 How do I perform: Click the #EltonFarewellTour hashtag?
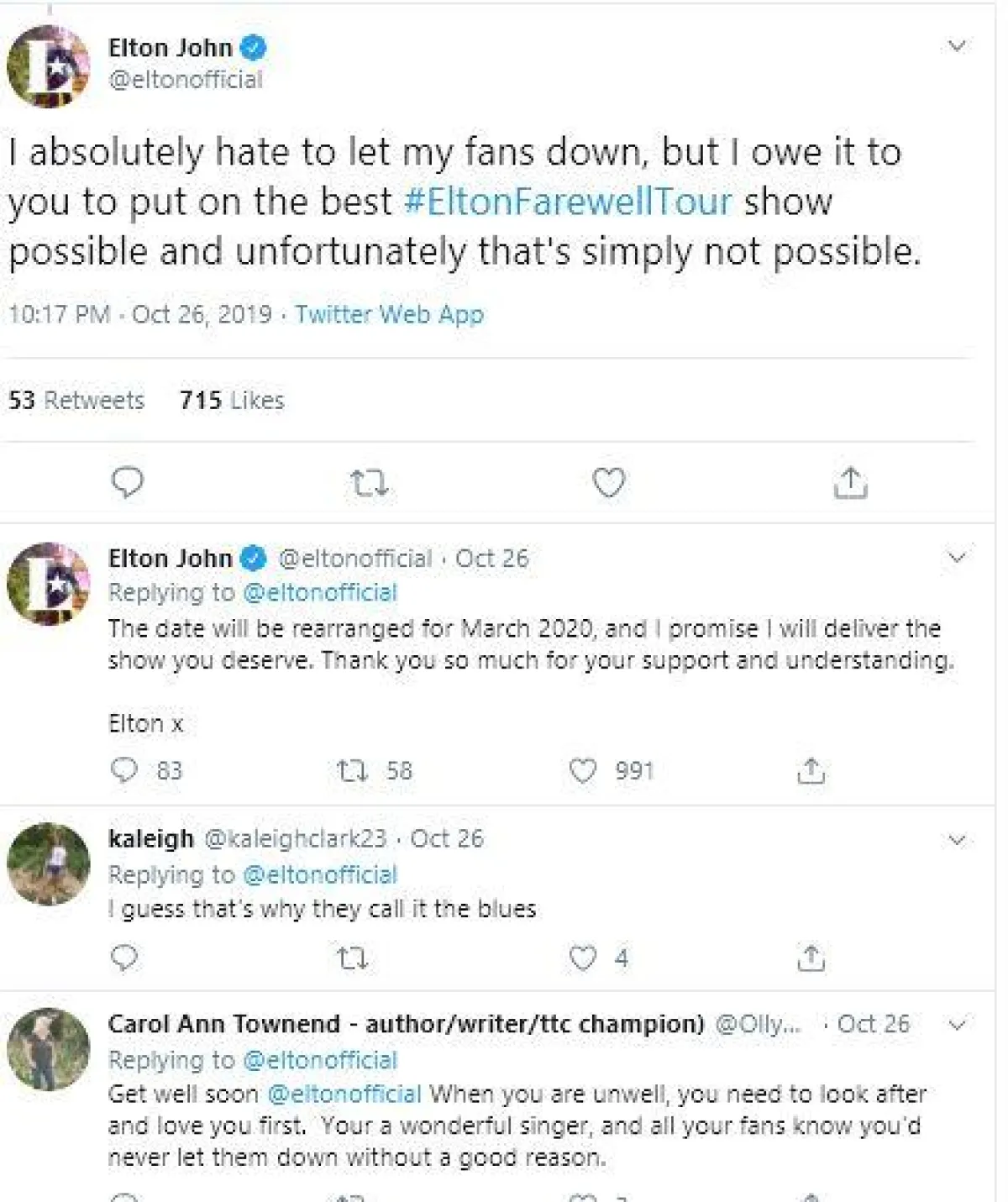click(568, 202)
